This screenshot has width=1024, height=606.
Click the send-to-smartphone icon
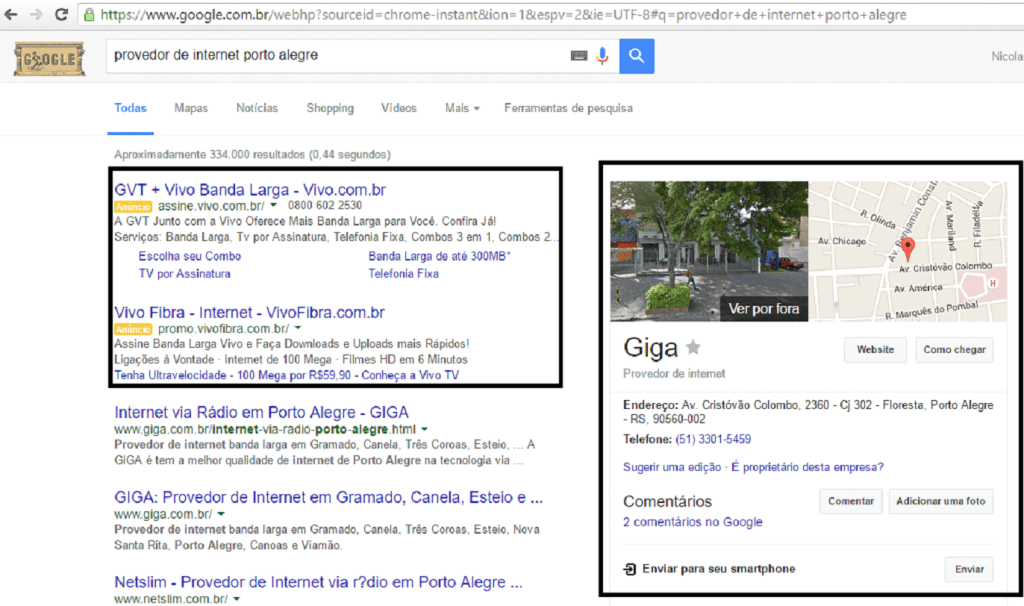(x=630, y=569)
